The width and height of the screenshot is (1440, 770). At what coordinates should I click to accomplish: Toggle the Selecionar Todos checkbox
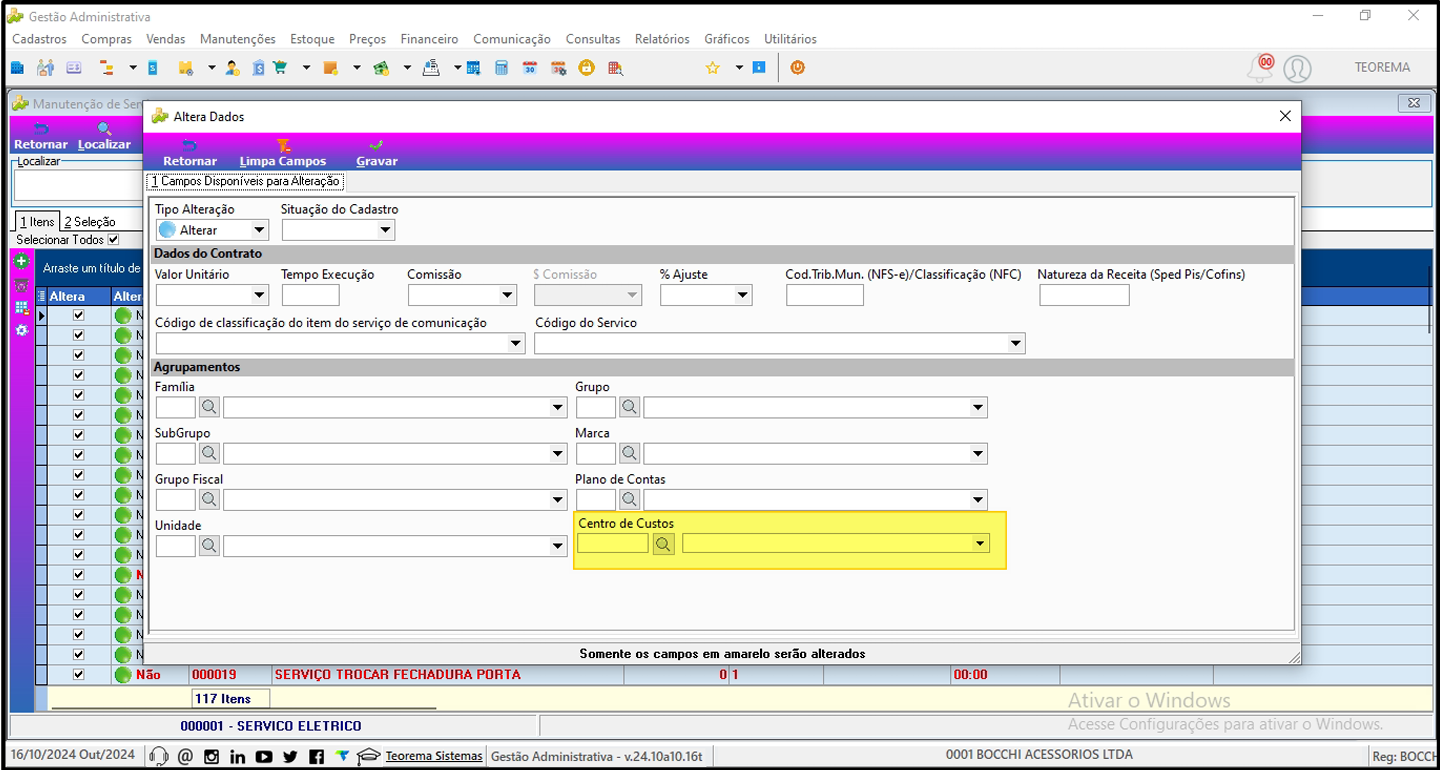(113, 240)
